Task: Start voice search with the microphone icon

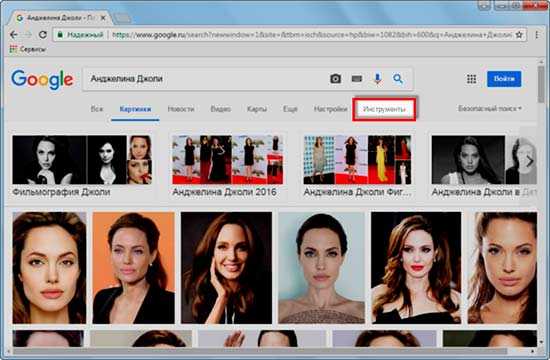Action: 377,79
